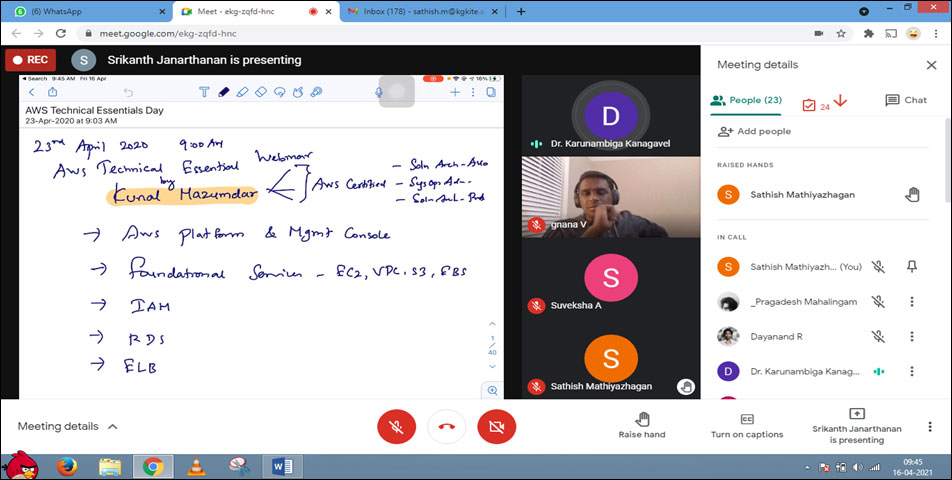
Task: Click Srikanth Janarthanan is presenting button
Action: [x=855, y=425]
